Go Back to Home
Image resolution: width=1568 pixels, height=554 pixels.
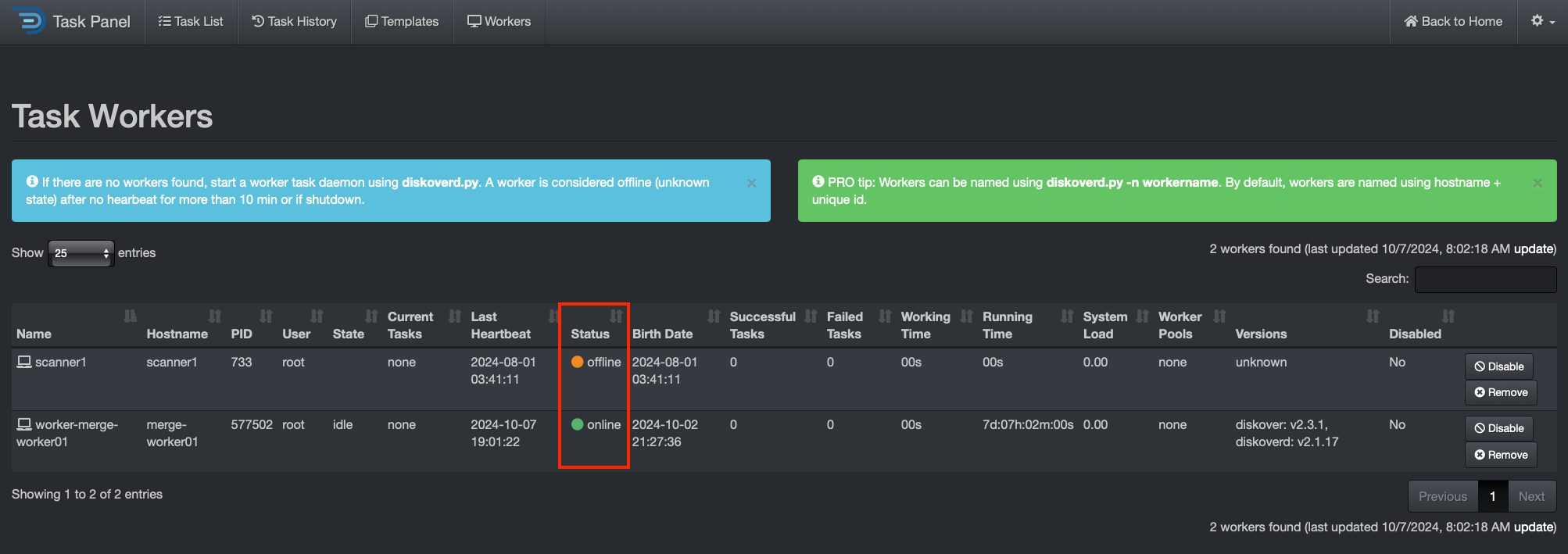pyautogui.click(x=1453, y=21)
